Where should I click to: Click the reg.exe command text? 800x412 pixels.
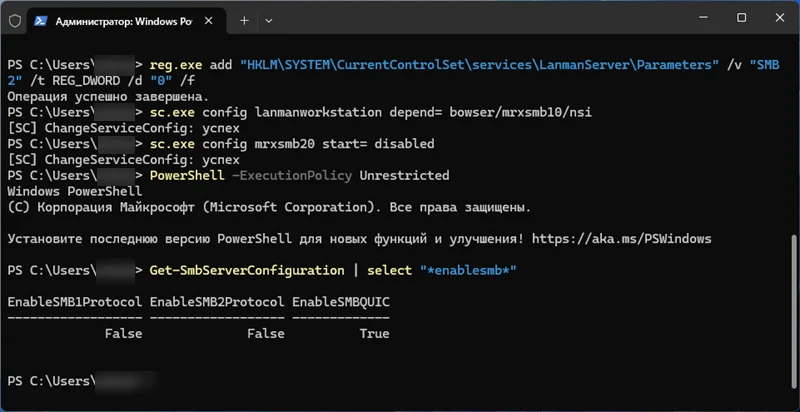(176, 65)
